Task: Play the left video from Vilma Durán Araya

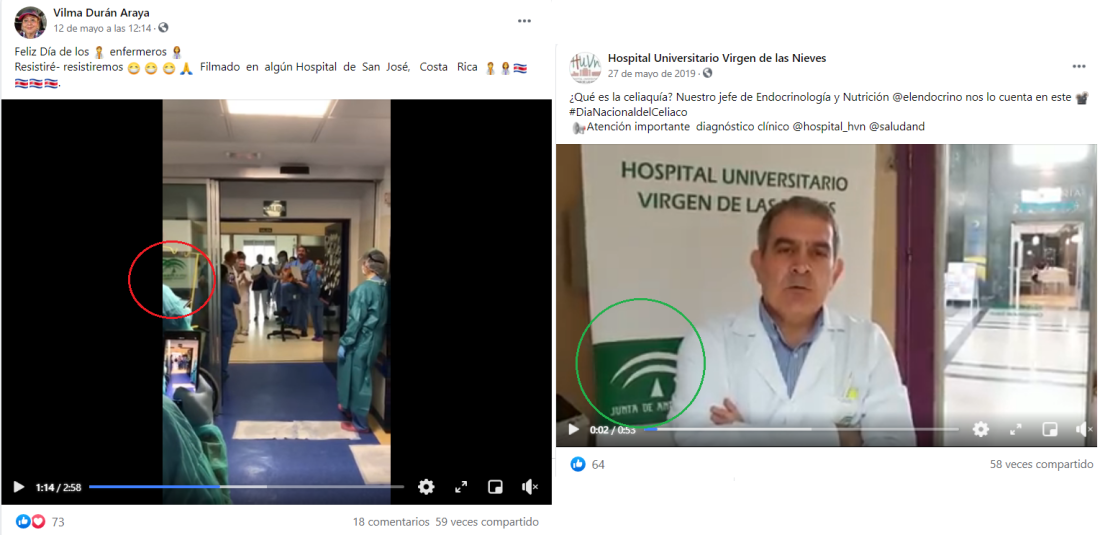Action: (x=18, y=487)
